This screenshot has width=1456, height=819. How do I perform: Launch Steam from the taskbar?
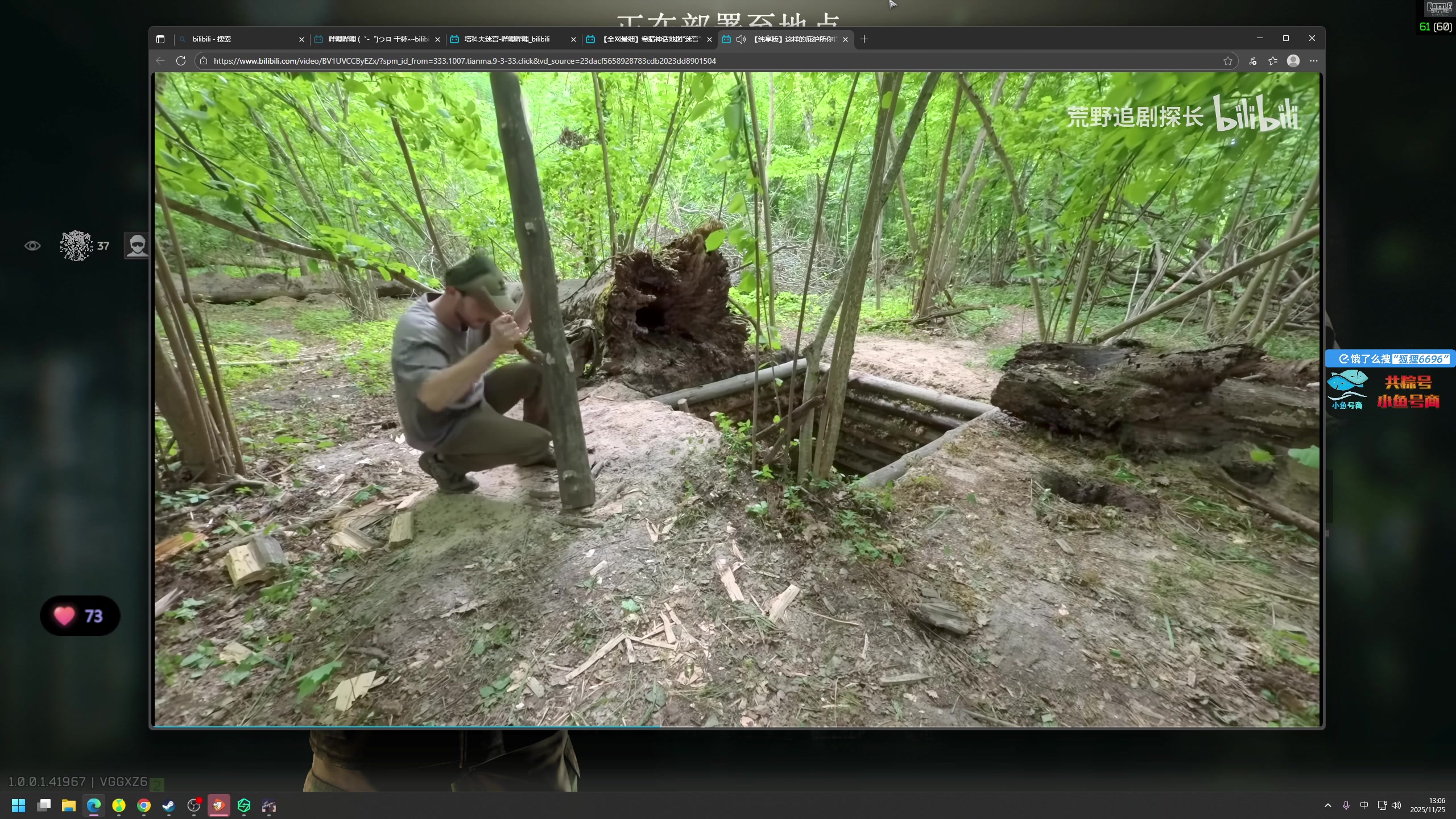click(169, 805)
